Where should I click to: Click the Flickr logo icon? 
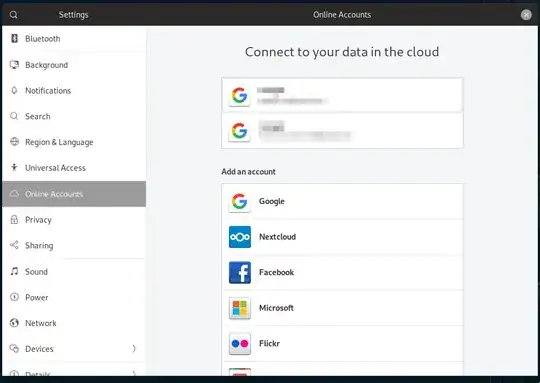click(x=240, y=343)
